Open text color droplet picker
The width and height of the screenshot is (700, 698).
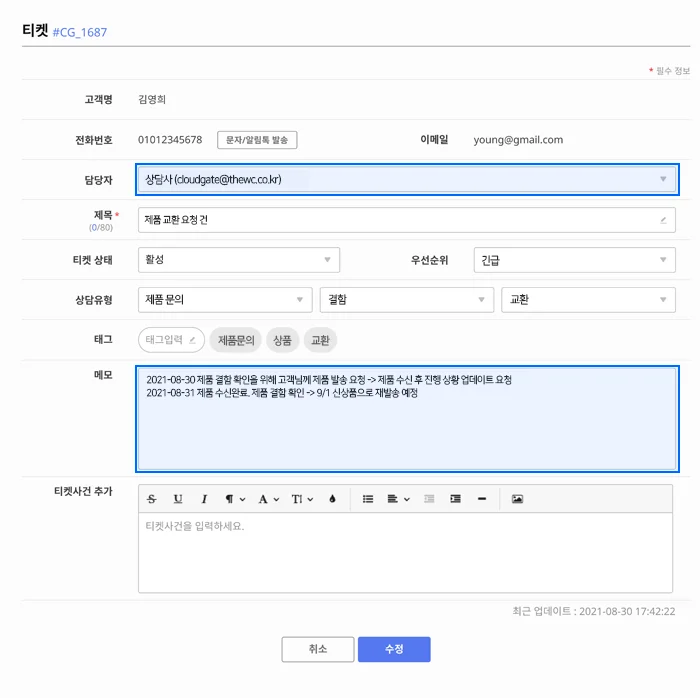click(x=332, y=499)
